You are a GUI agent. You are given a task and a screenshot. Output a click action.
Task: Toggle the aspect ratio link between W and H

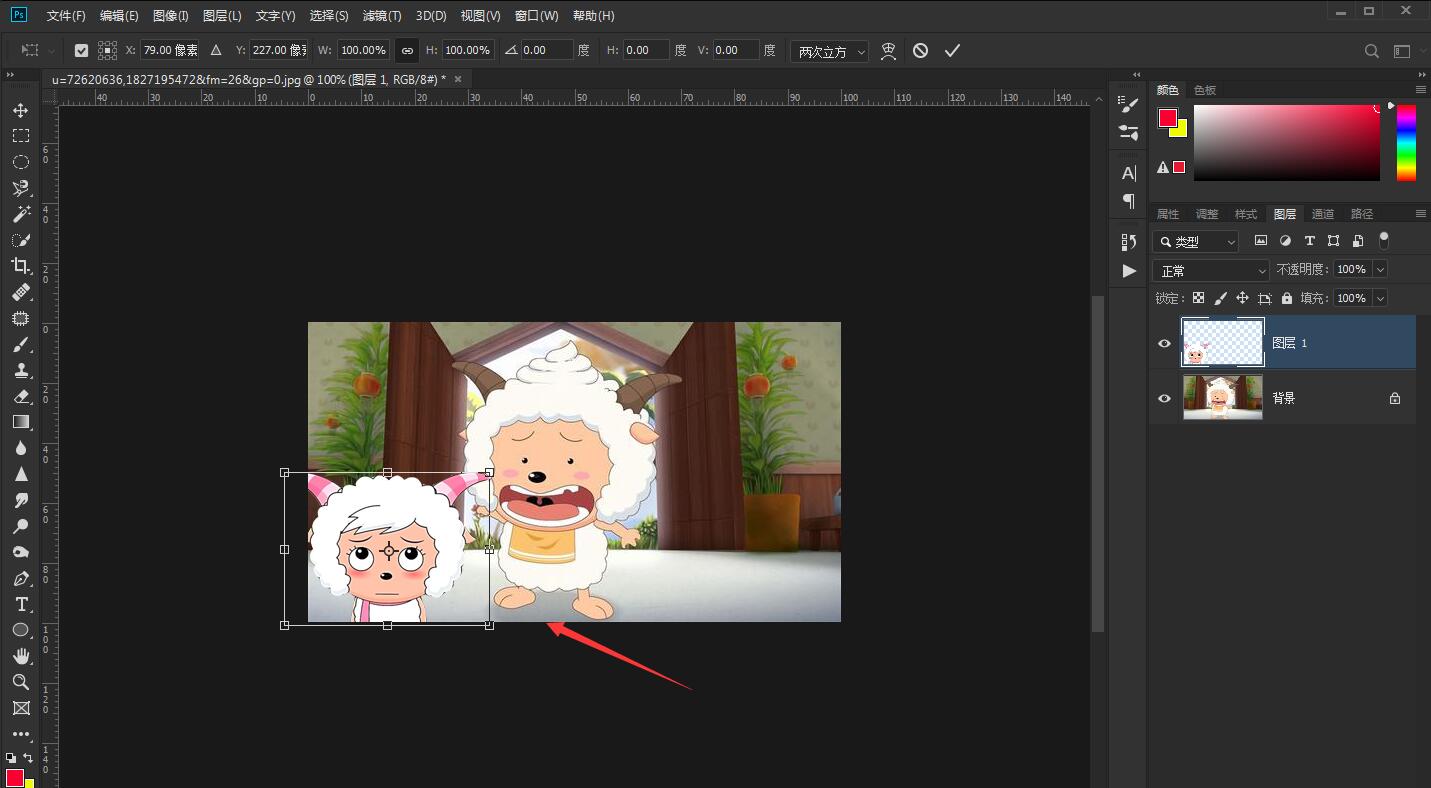[x=407, y=50]
